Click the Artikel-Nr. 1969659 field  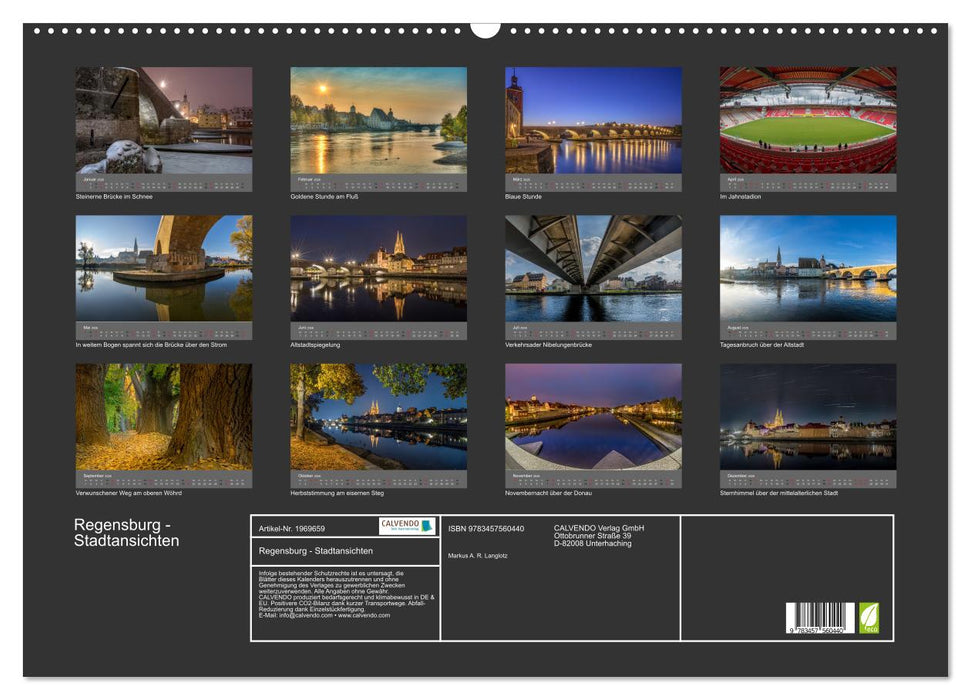[295, 527]
